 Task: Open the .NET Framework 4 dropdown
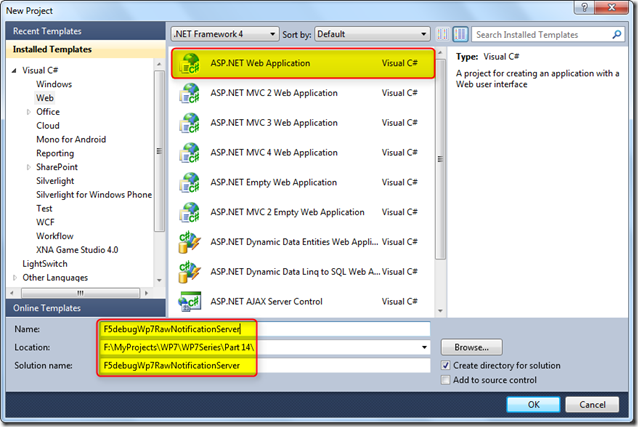click(225, 34)
